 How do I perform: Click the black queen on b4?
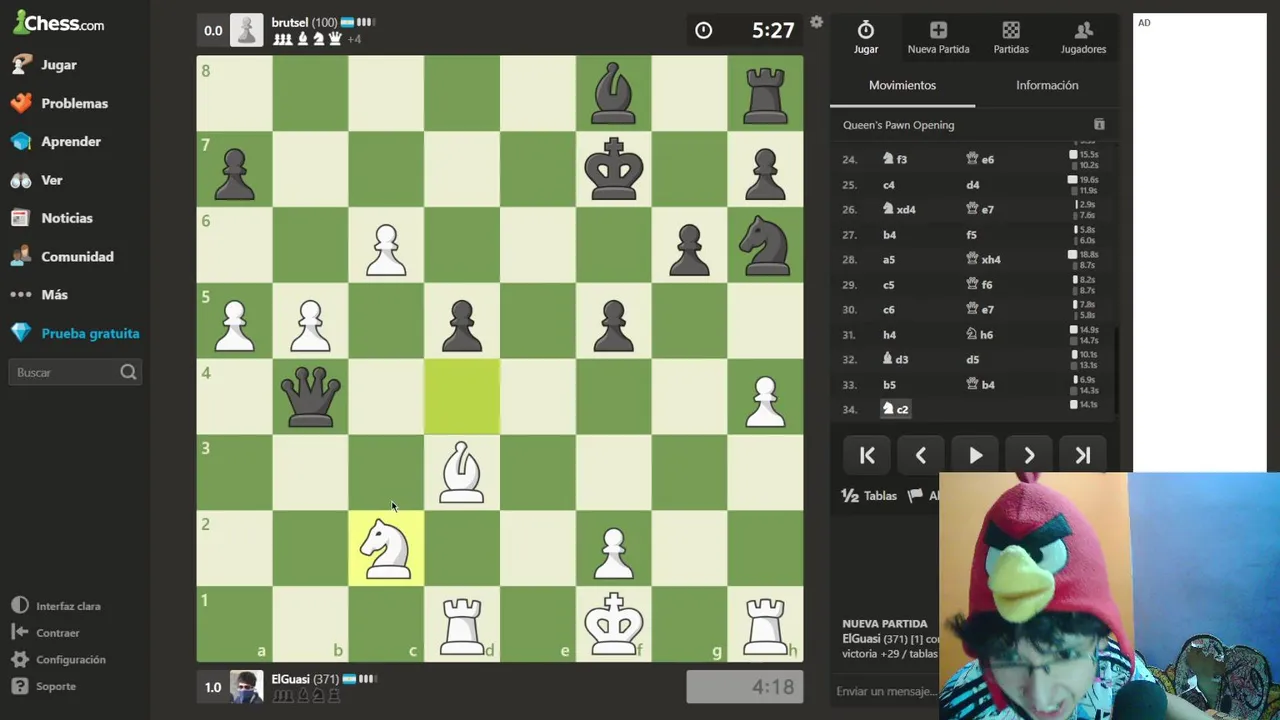point(310,397)
